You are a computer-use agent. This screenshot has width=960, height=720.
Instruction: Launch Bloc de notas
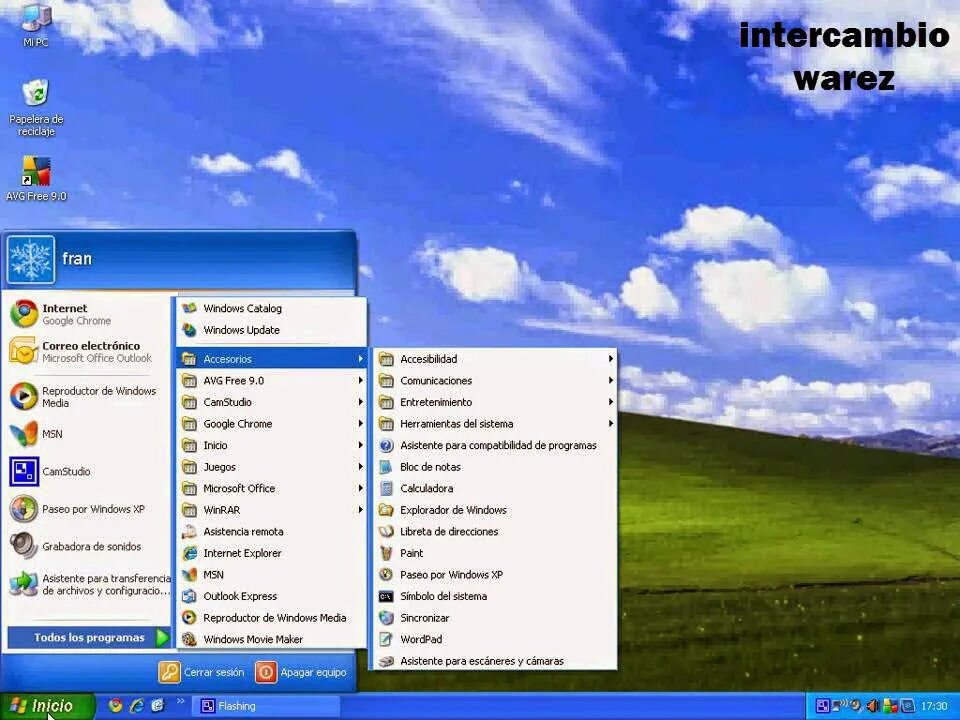click(495, 467)
